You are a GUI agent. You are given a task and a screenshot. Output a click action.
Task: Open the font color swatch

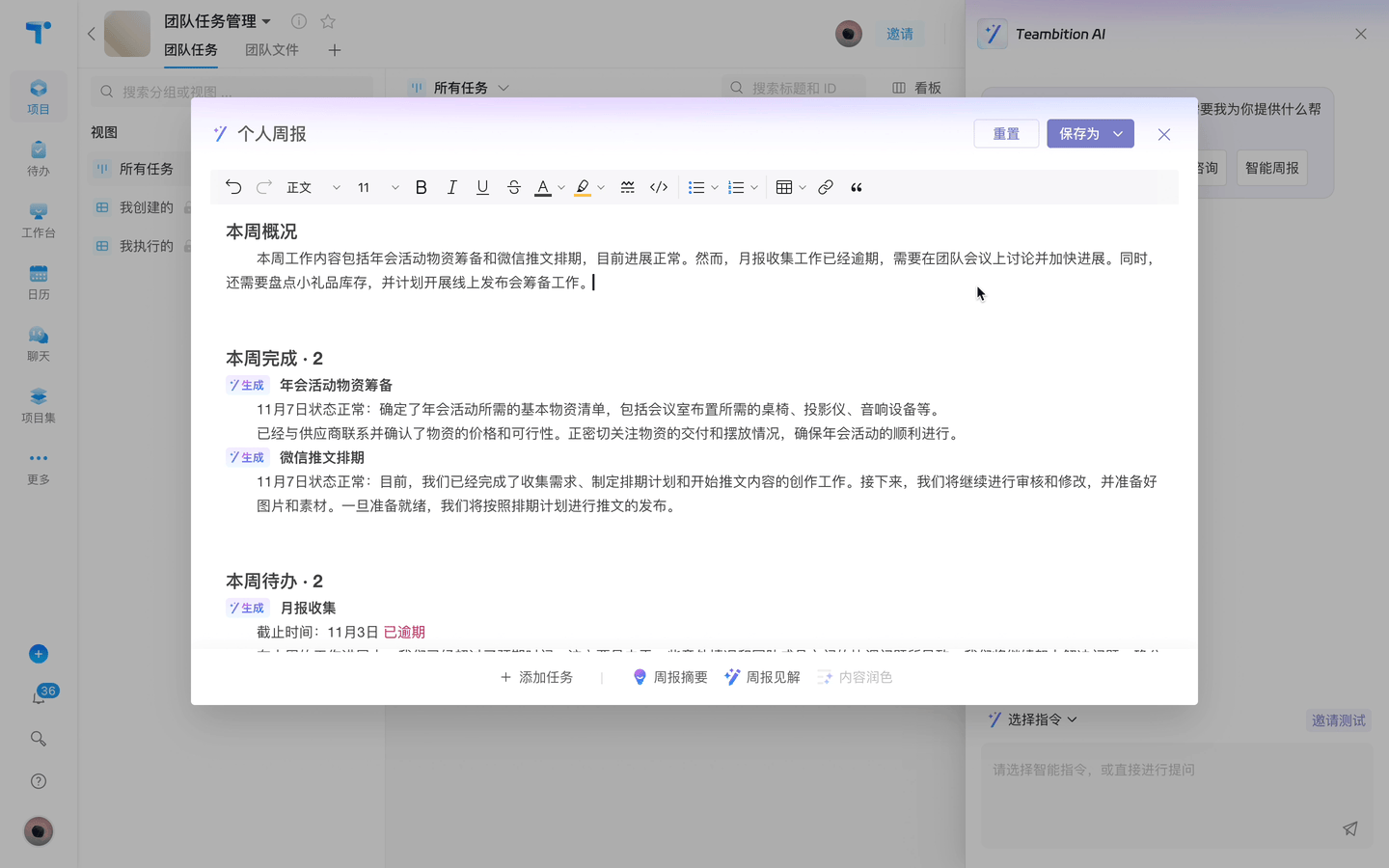pos(543,187)
